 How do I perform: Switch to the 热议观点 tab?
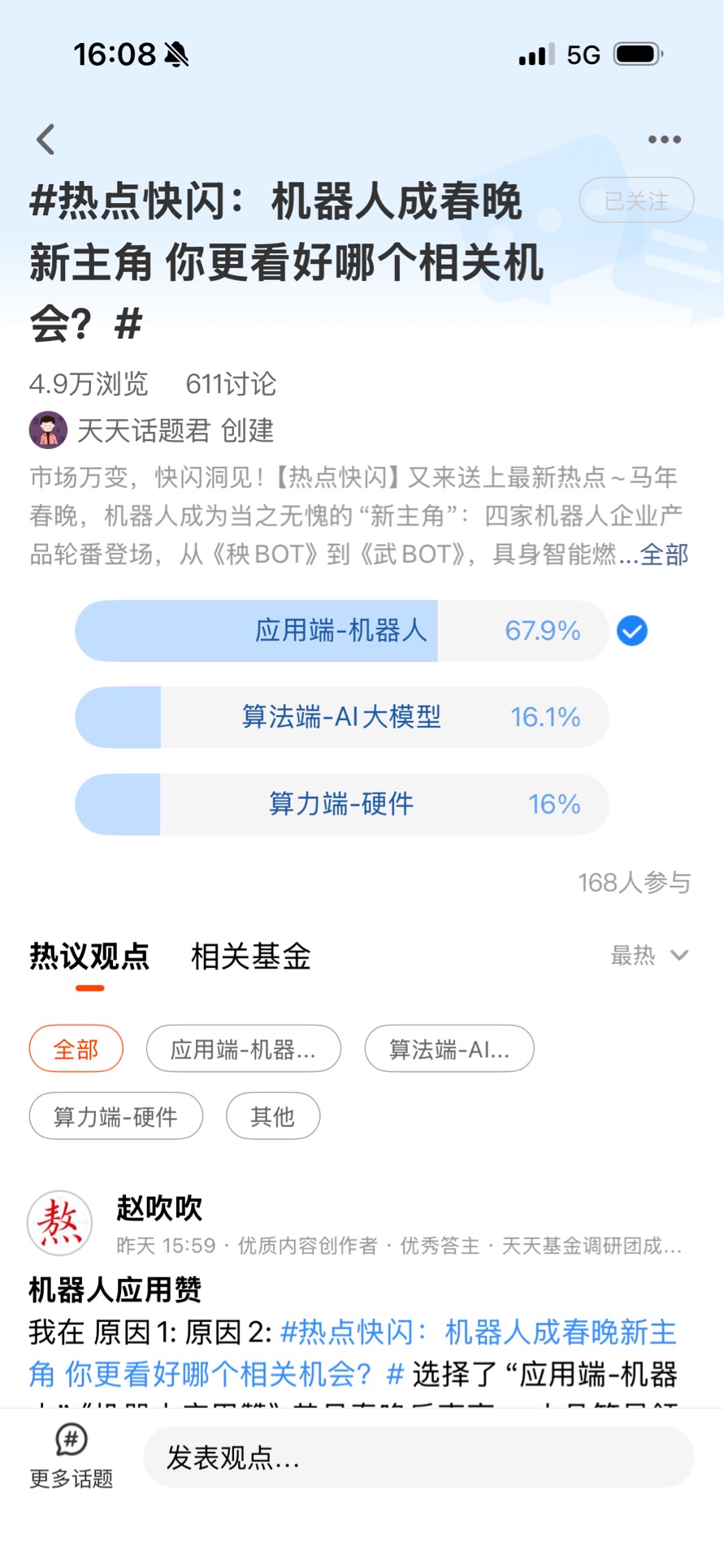[x=89, y=957]
